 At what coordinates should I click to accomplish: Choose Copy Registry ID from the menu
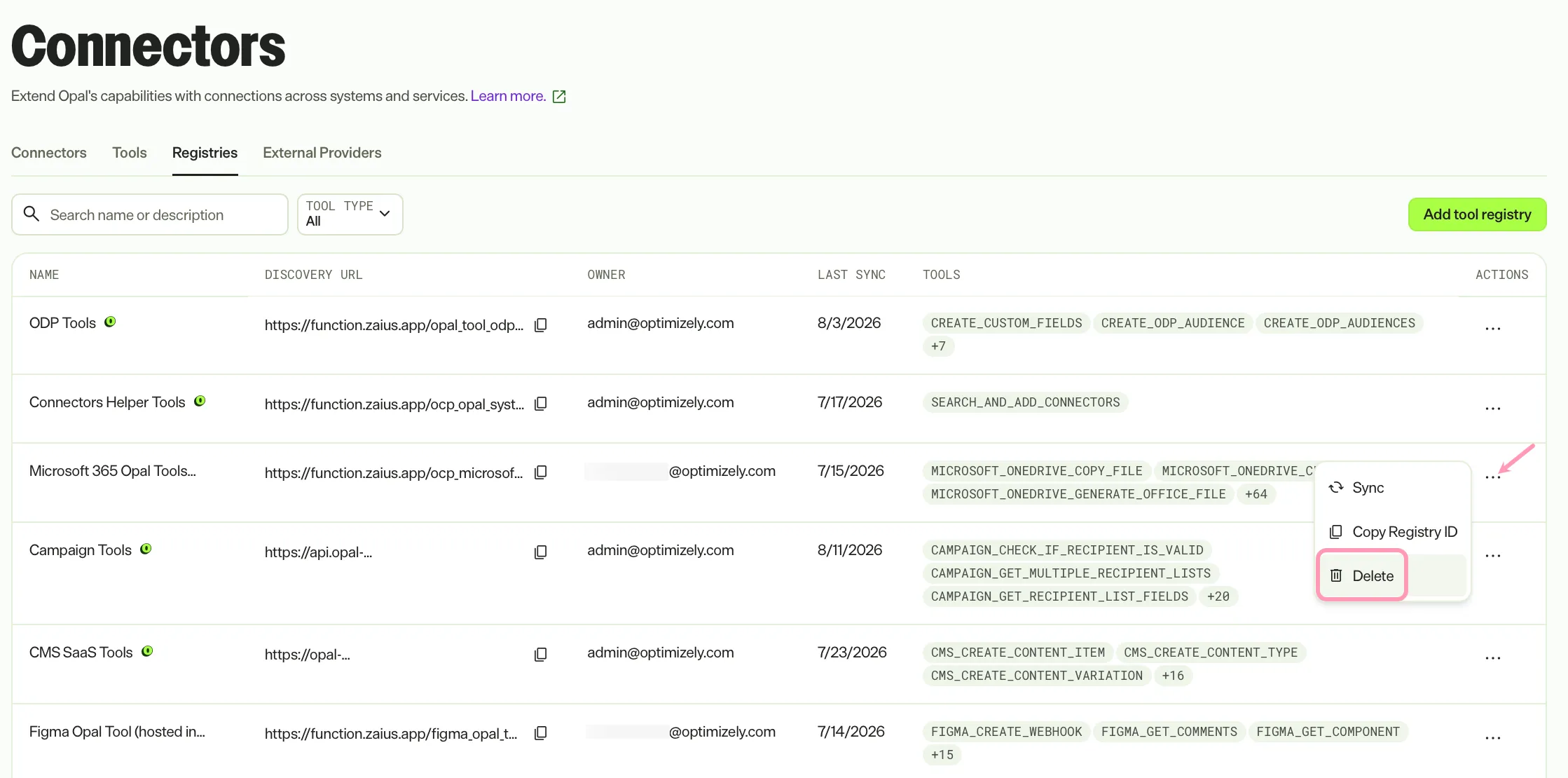pyautogui.click(x=1392, y=532)
